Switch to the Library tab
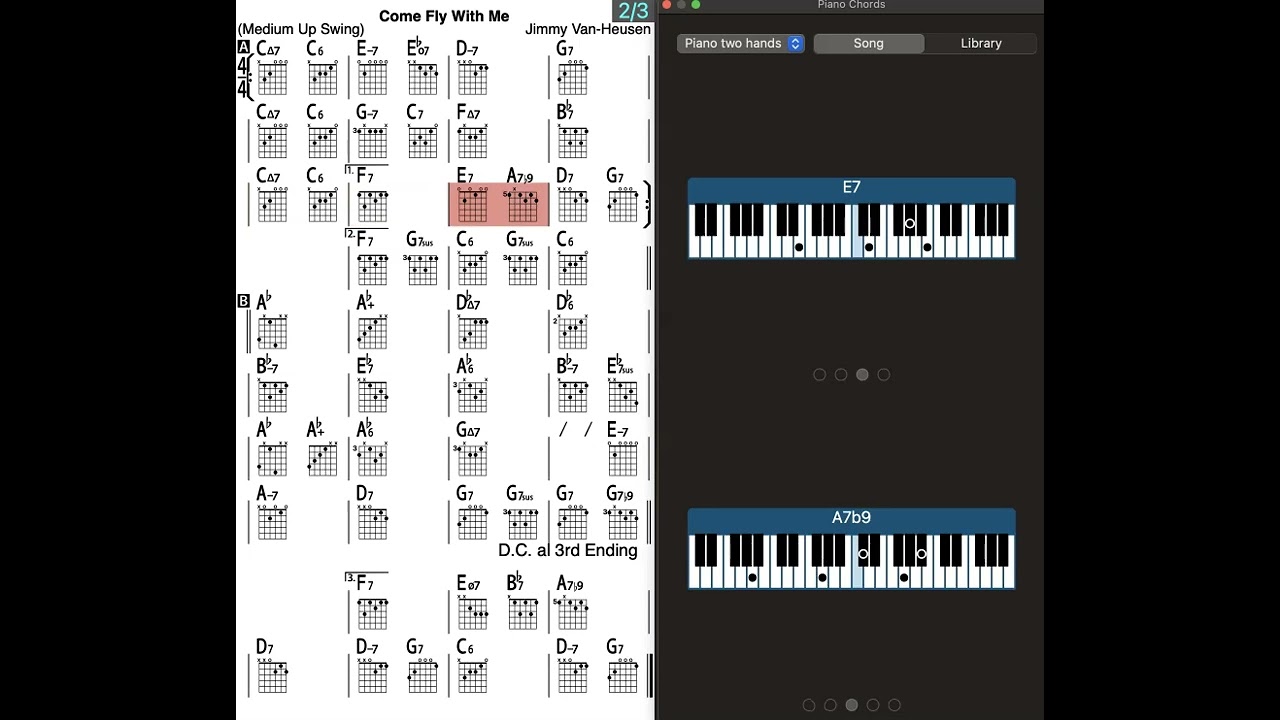 tap(980, 43)
